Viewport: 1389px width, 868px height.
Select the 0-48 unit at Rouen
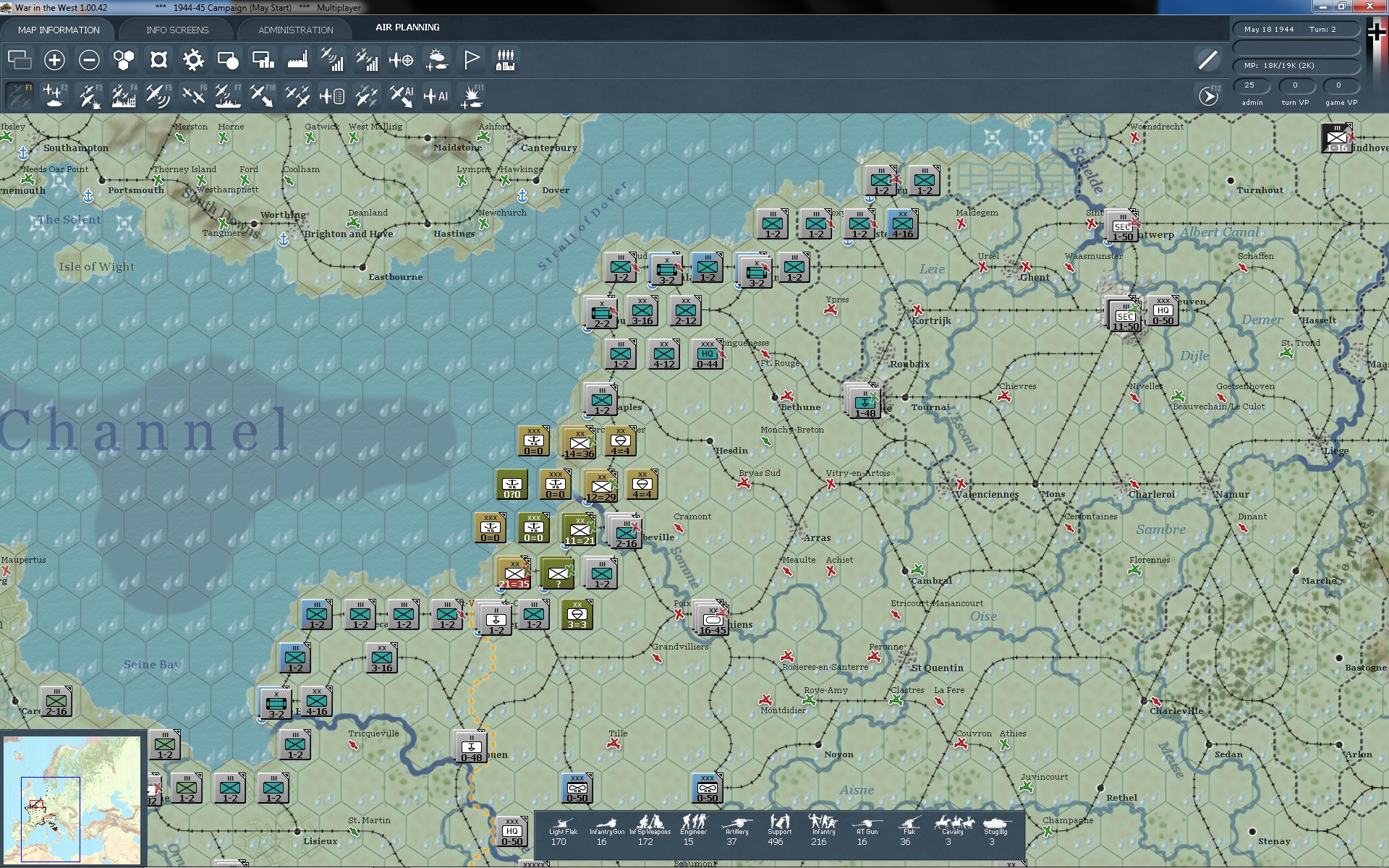pyautogui.click(x=470, y=746)
